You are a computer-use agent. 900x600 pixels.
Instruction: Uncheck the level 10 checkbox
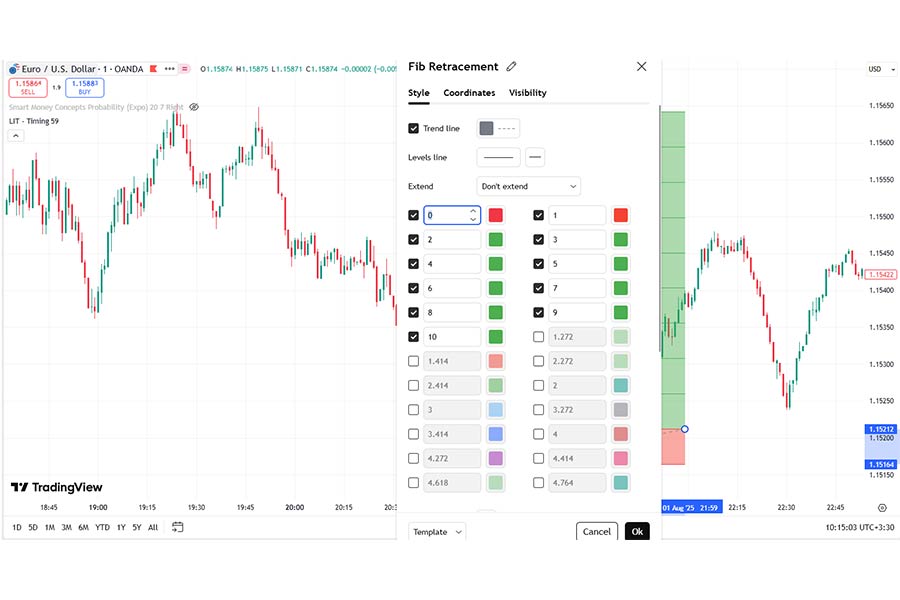[413, 337]
